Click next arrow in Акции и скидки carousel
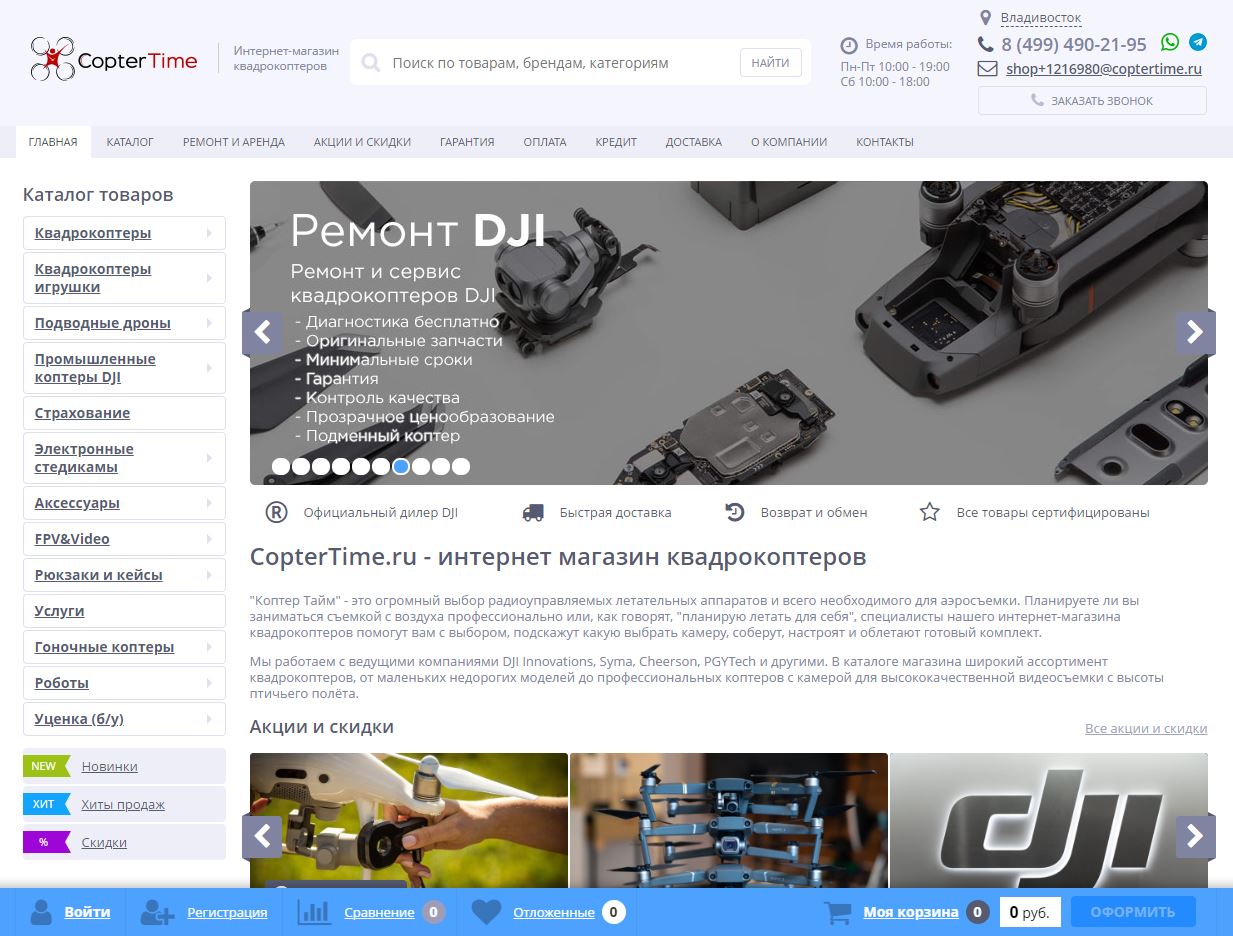This screenshot has width=1233, height=936. click(1195, 836)
